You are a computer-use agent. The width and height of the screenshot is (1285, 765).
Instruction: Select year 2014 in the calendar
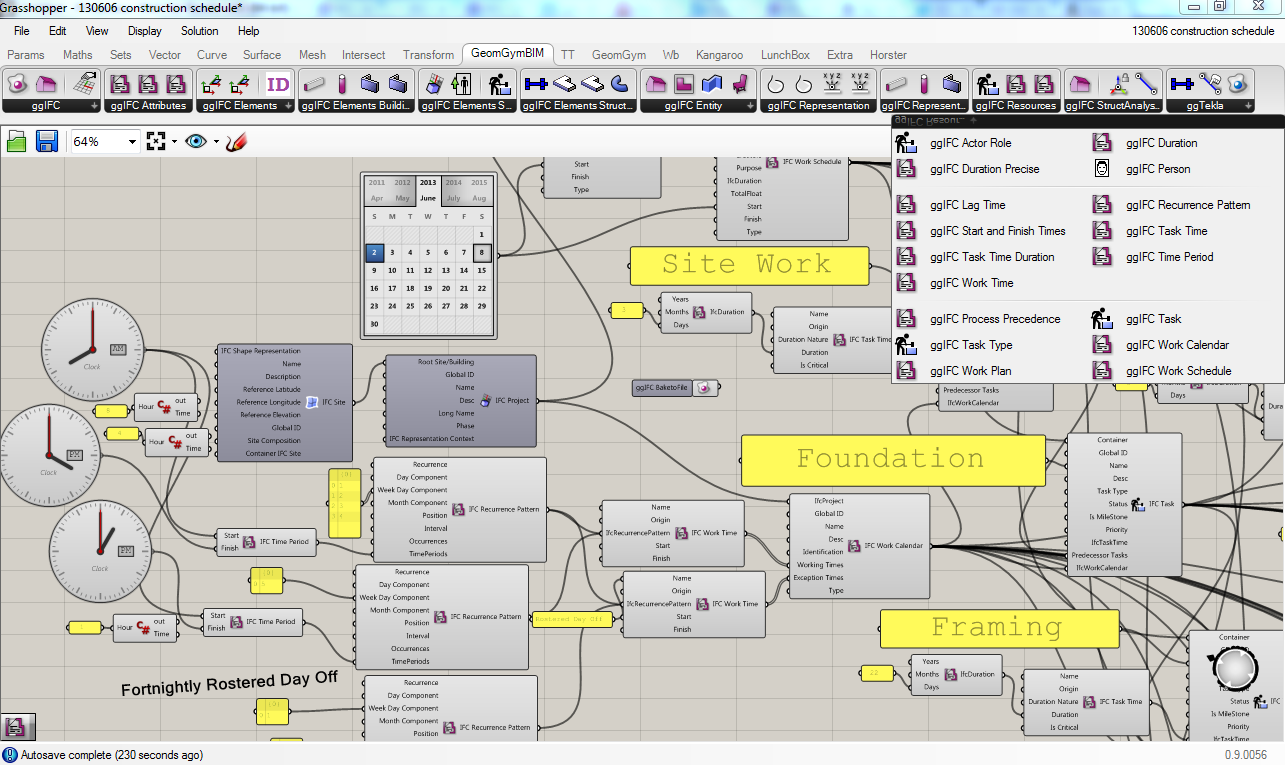tap(453, 183)
